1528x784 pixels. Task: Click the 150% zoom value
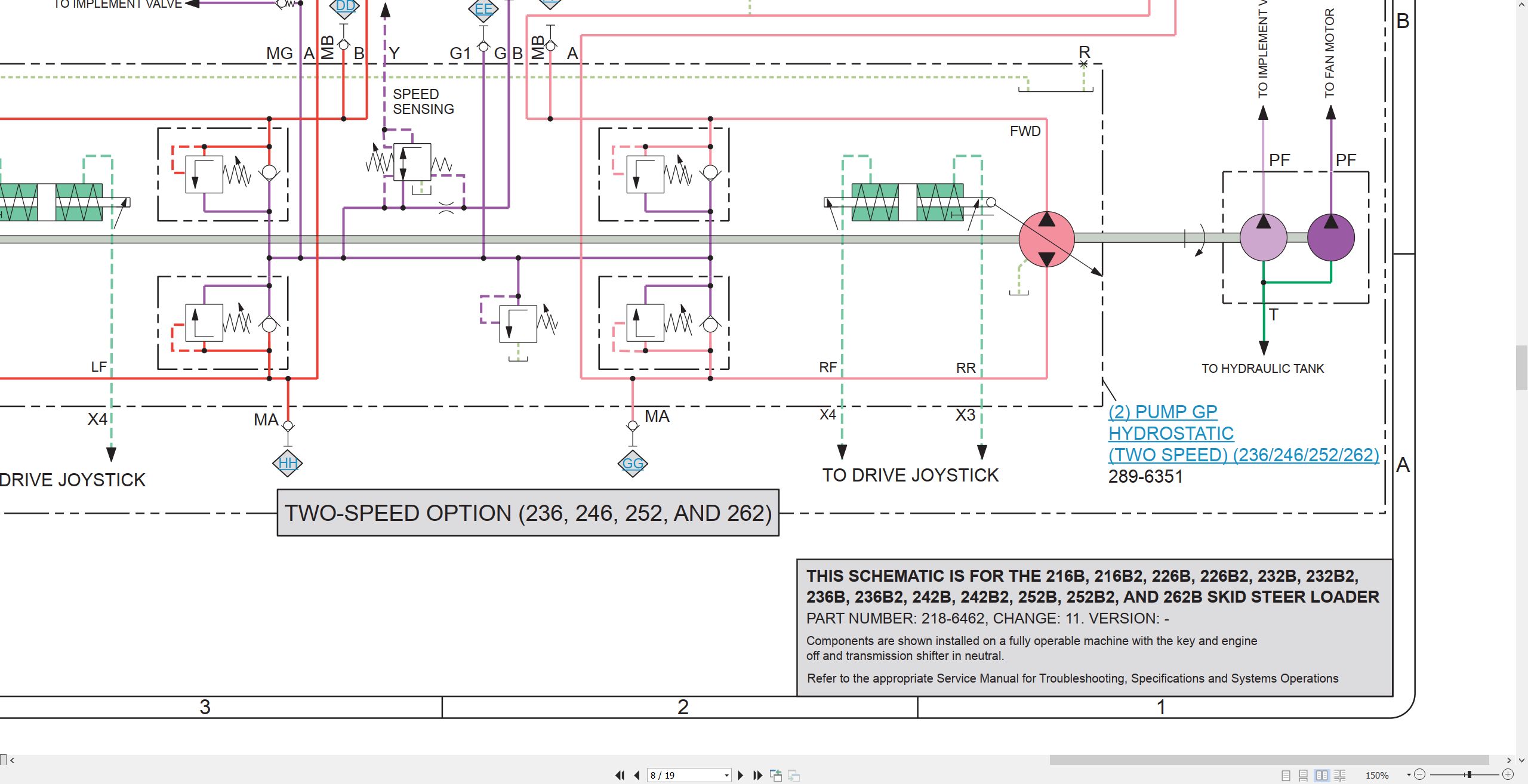click(x=1377, y=775)
